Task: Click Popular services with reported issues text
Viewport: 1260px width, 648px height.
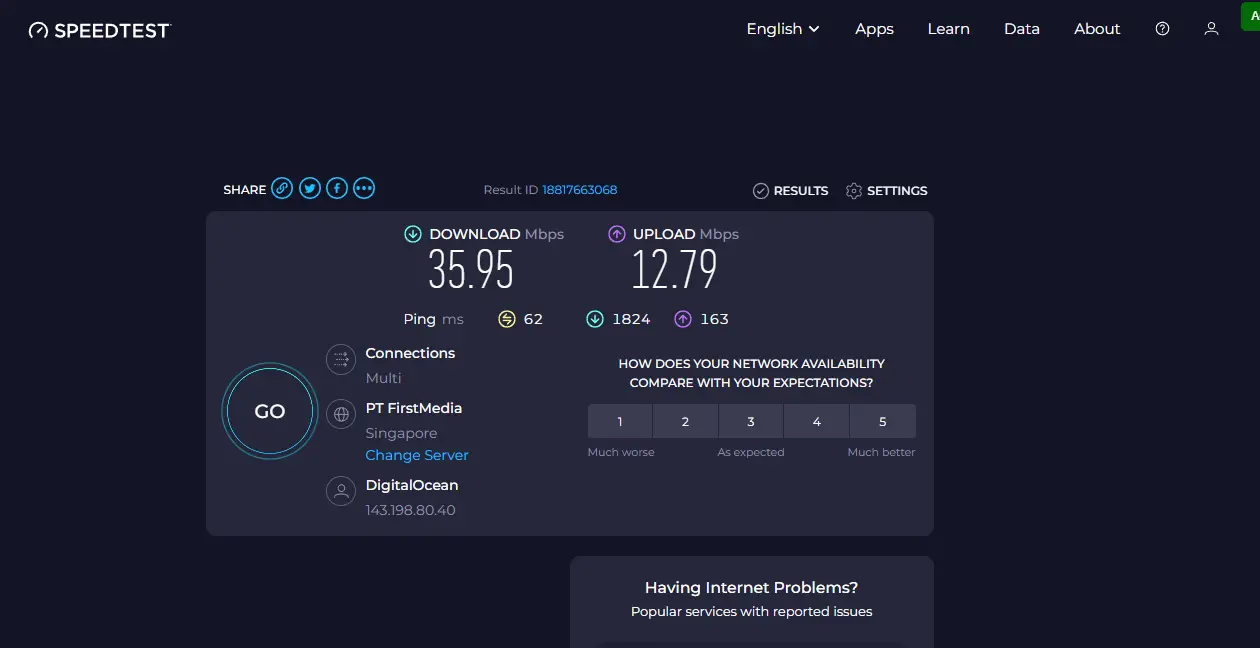Action: point(751,611)
